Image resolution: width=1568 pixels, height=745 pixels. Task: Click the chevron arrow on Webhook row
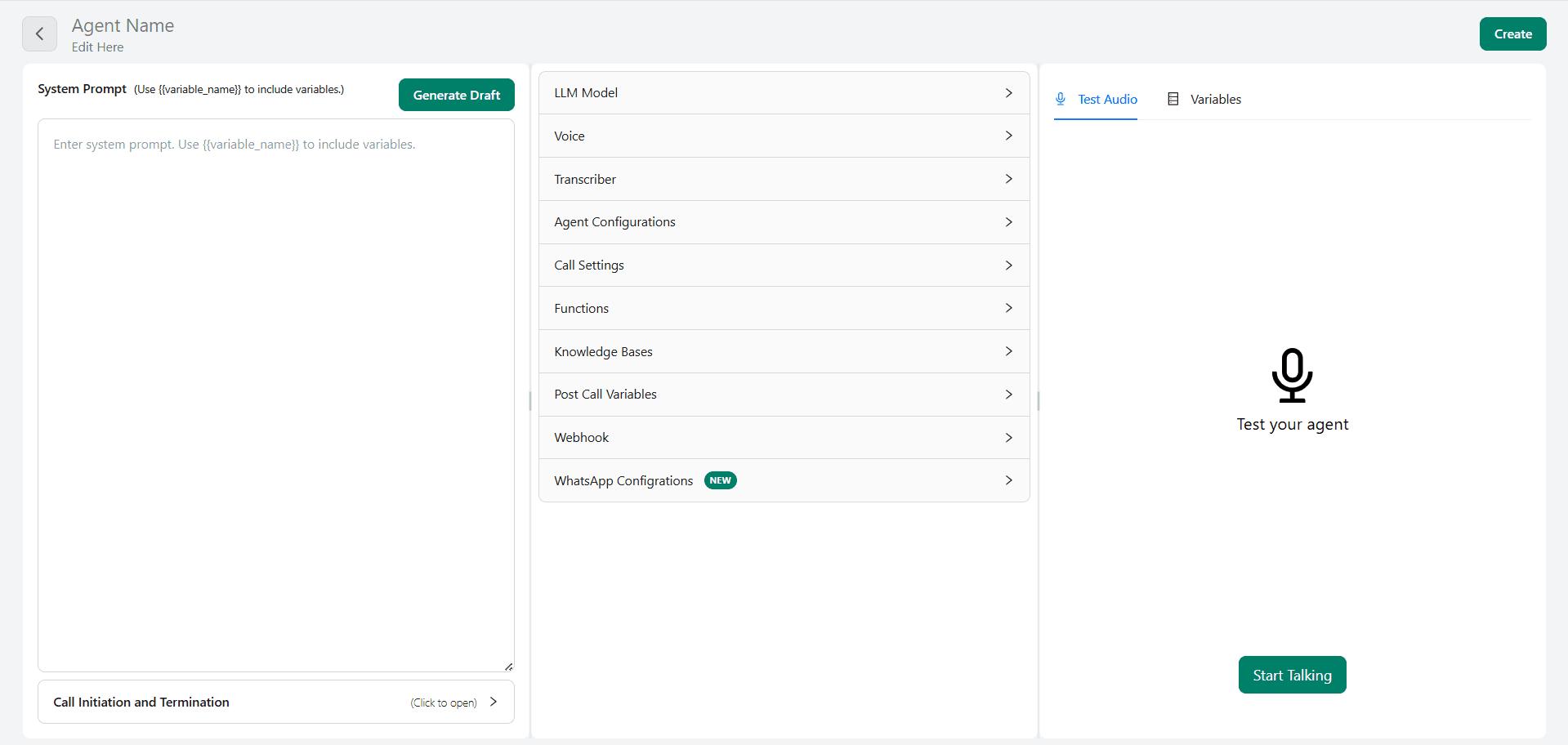1008,438
